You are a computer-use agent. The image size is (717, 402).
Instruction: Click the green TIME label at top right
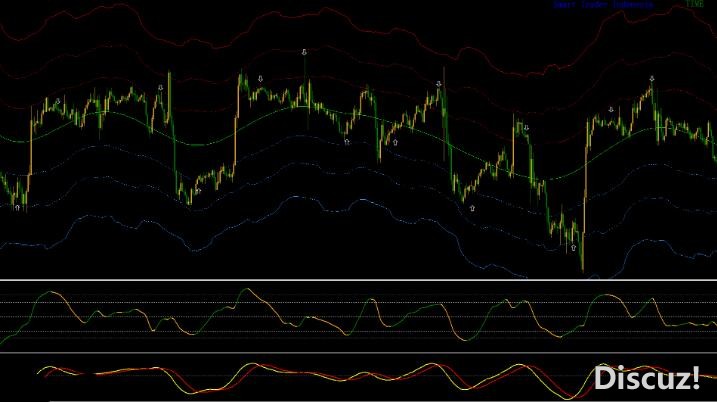click(694, 4)
